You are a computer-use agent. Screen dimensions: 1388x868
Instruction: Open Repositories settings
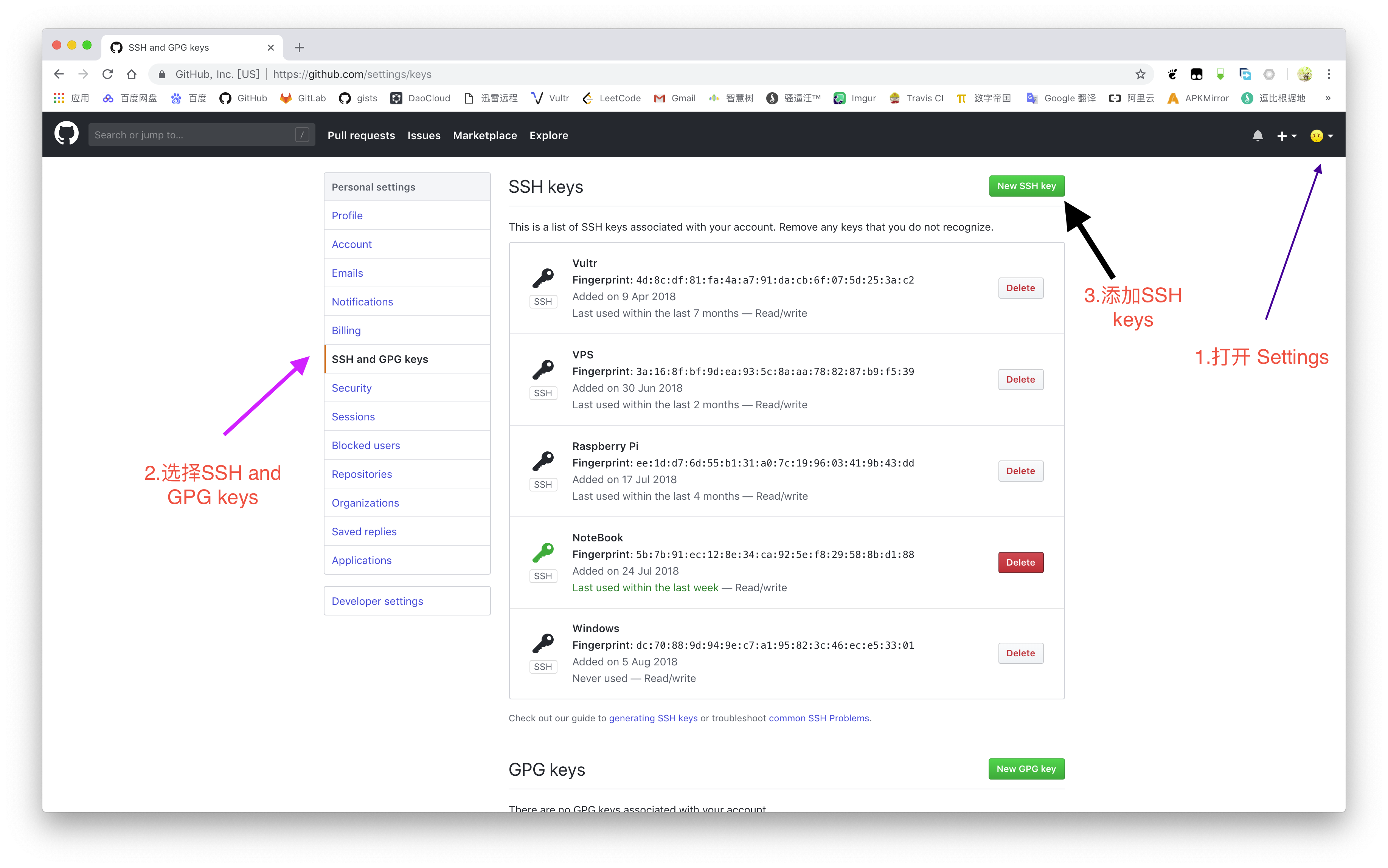[x=407, y=474]
